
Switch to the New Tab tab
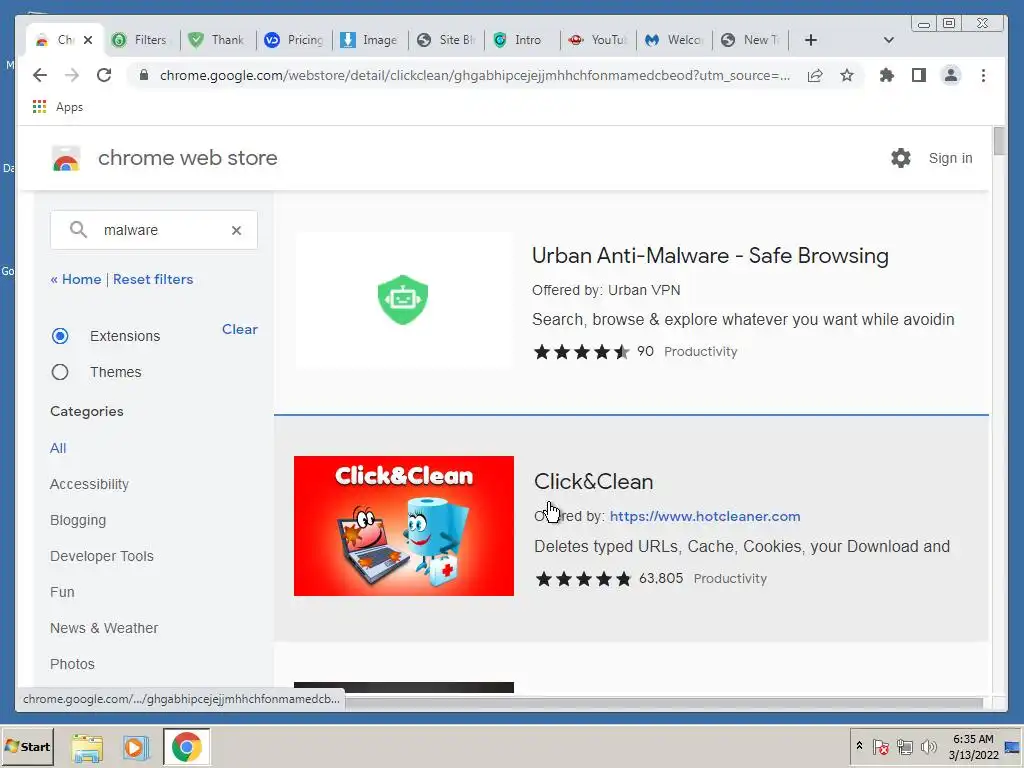pyautogui.click(x=750, y=40)
